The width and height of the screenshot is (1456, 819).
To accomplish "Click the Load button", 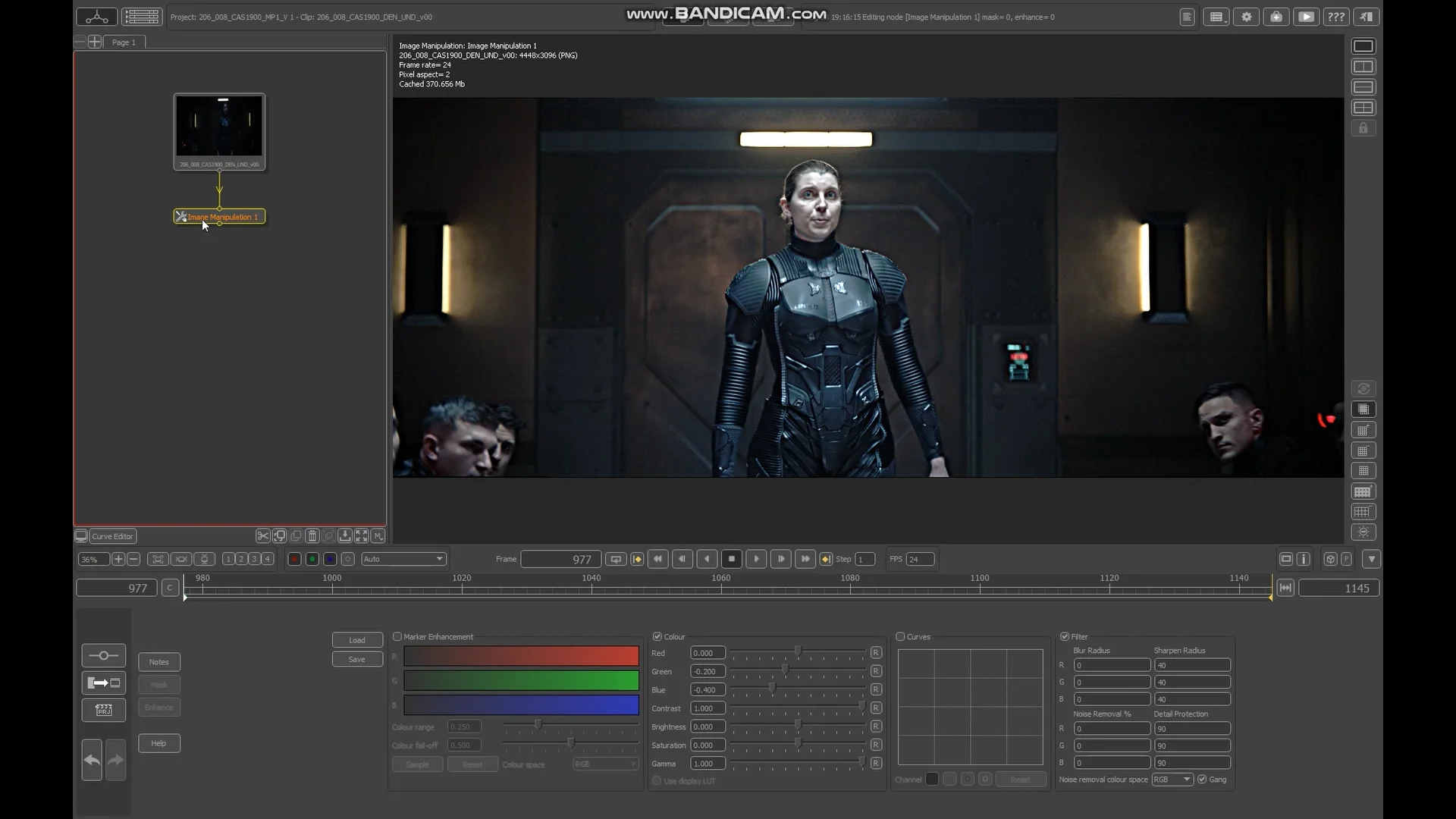I will point(357,640).
